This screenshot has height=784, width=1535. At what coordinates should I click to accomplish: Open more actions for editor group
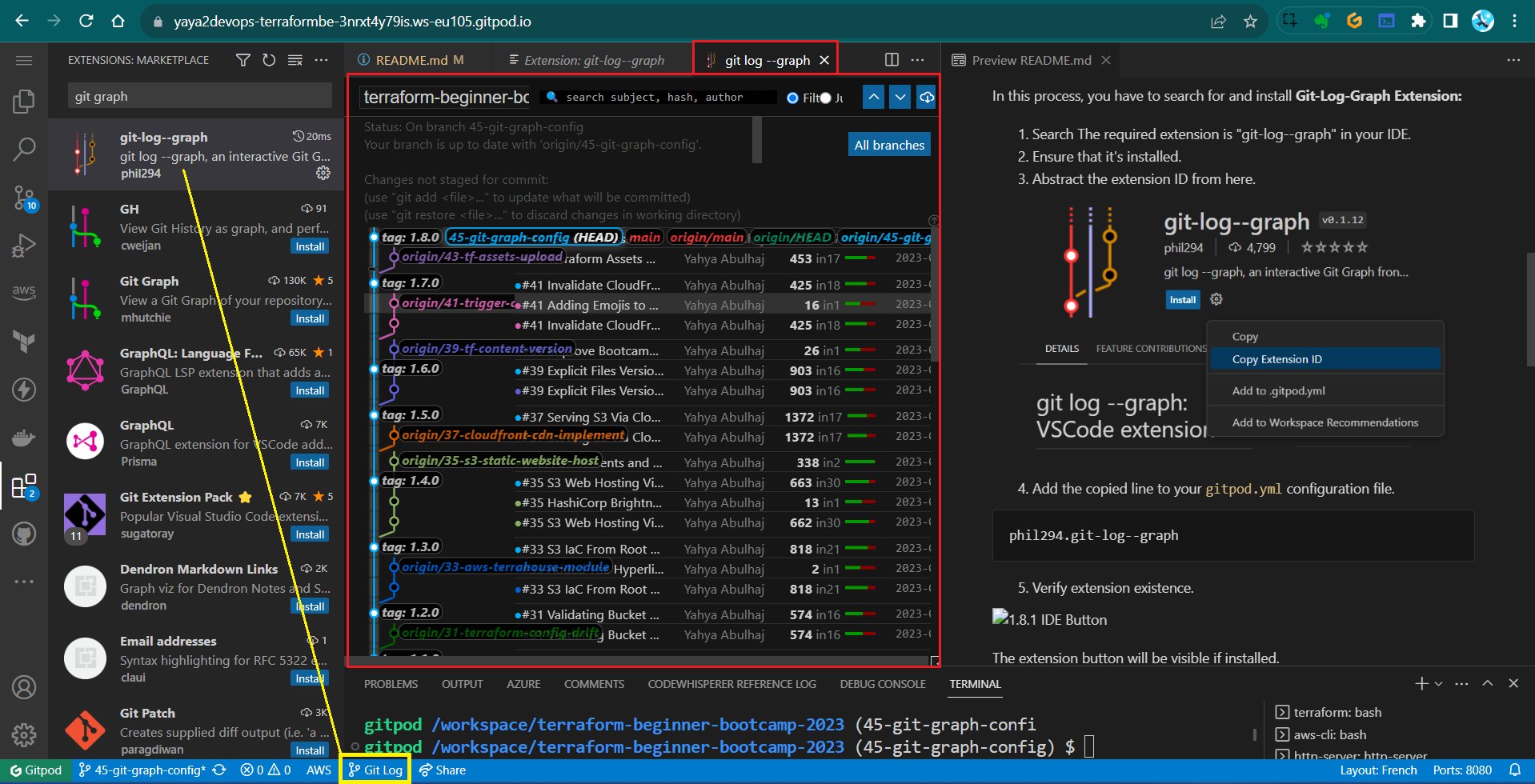917,60
